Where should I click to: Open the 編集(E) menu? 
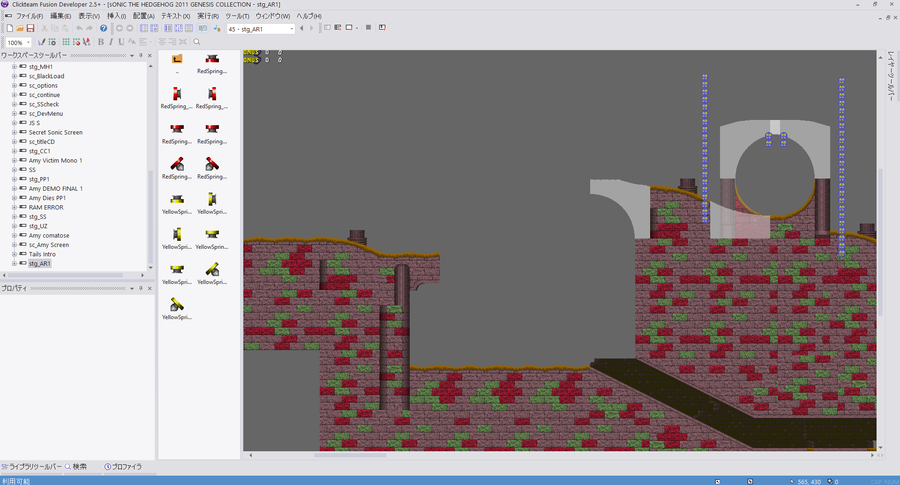pyautogui.click(x=61, y=16)
